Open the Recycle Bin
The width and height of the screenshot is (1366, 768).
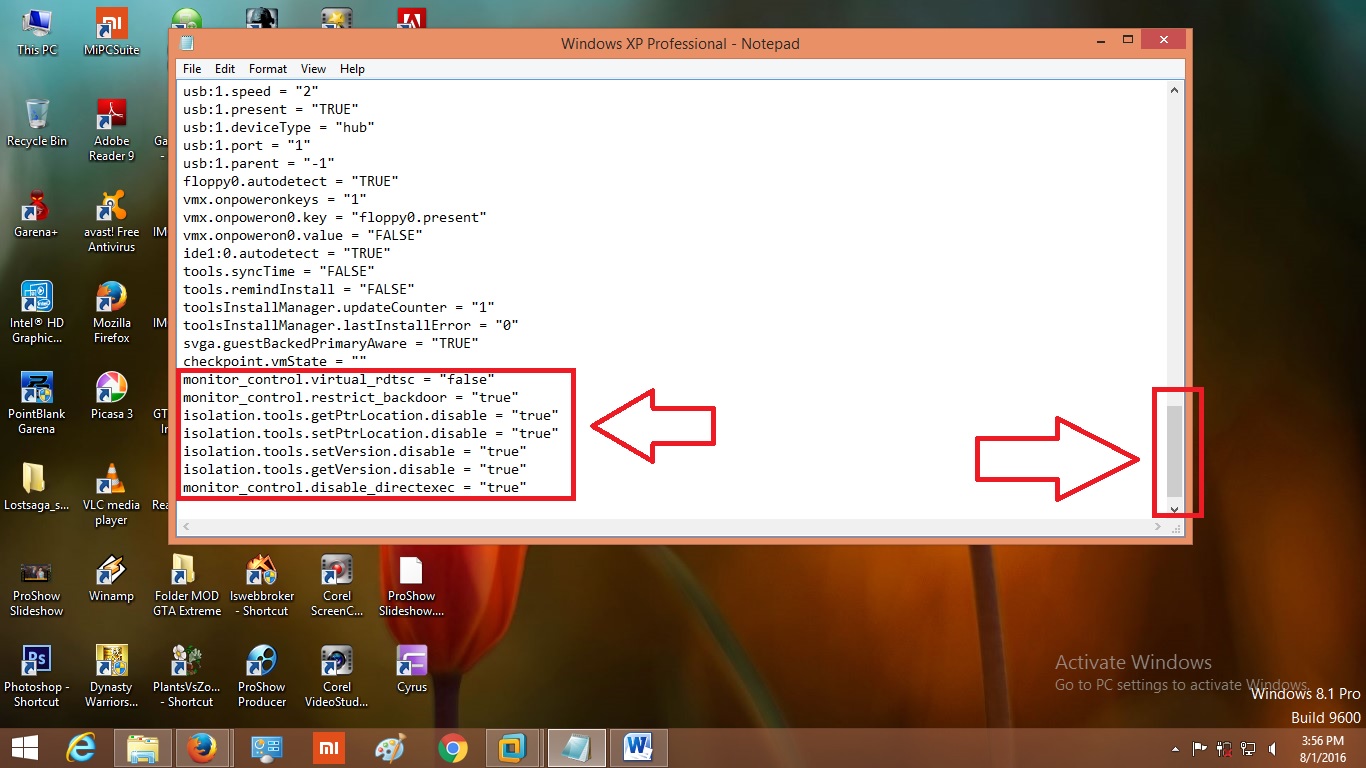tap(37, 110)
